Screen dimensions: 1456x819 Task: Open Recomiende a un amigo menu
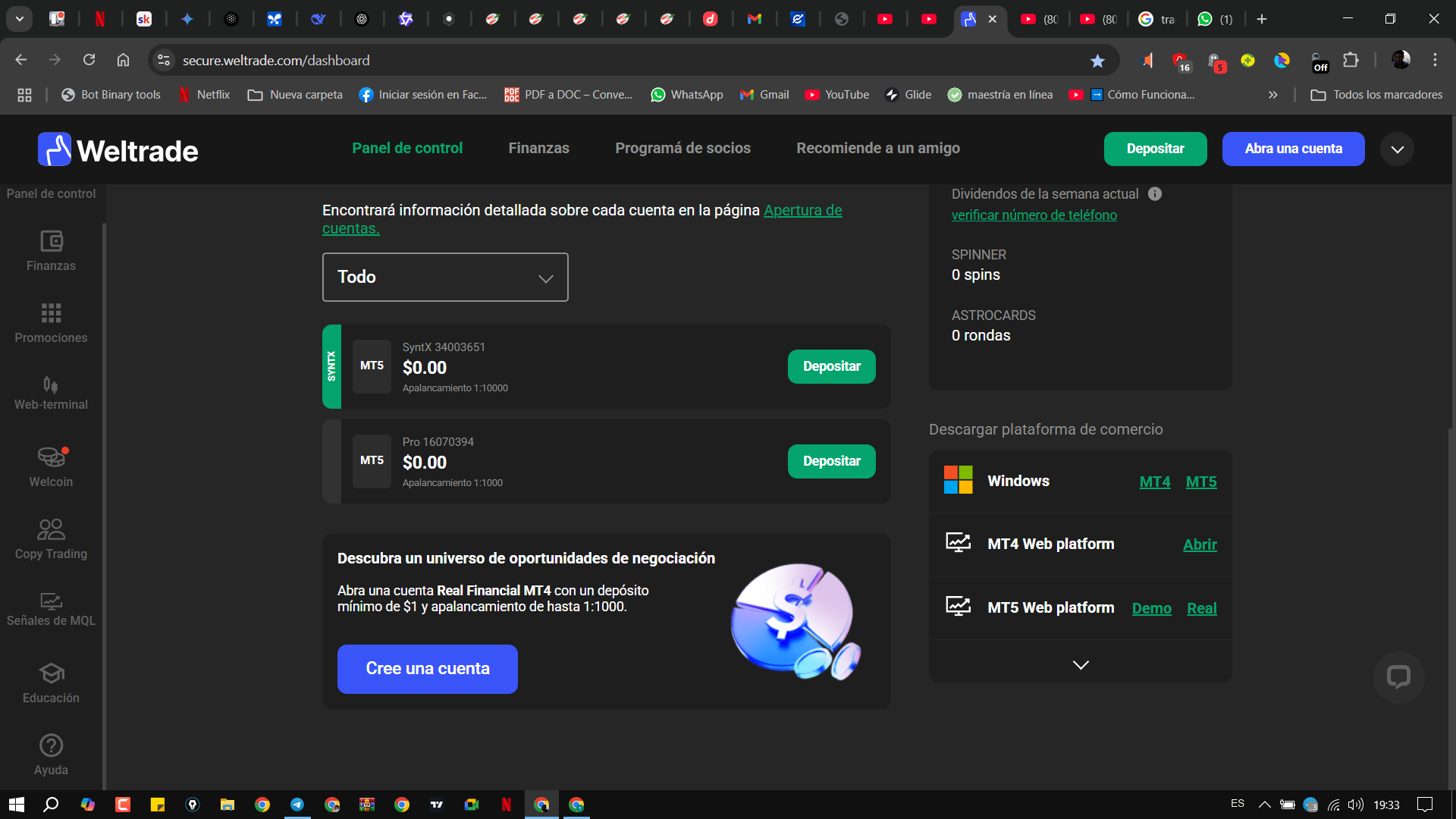point(878,148)
